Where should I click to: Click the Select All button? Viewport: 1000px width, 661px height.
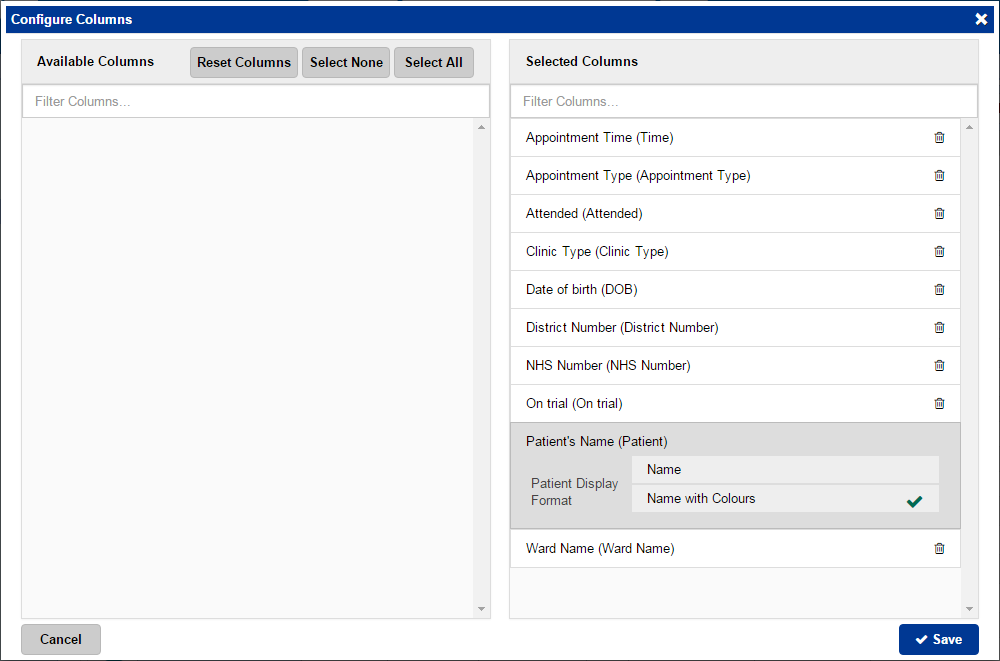[x=433, y=62]
